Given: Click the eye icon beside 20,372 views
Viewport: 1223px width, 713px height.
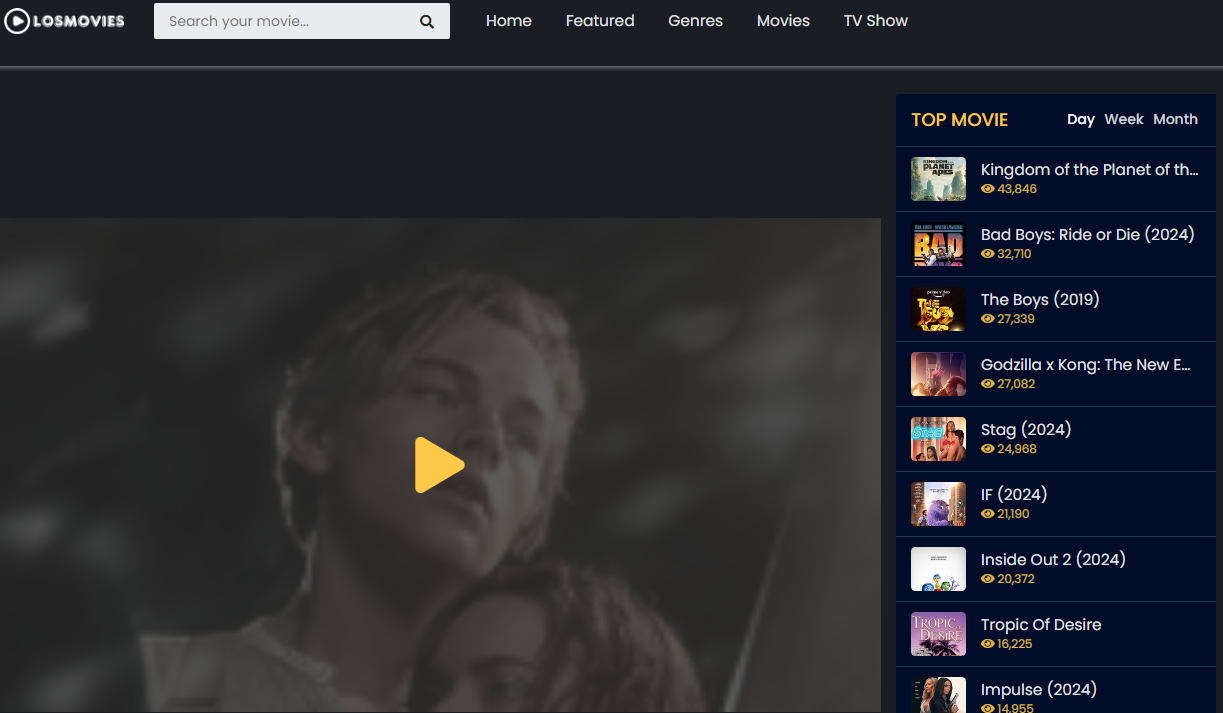Looking at the screenshot, I should (x=988, y=579).
